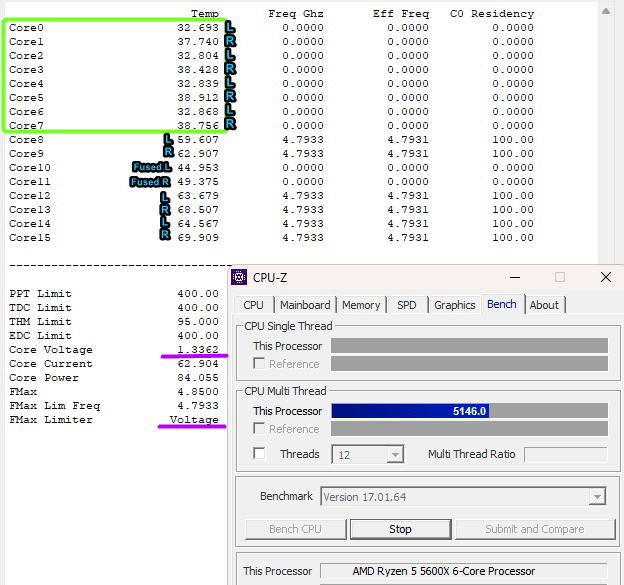The image size is (624, 585).
Task: Click the CPU-Z application icon in the title bar
Action: 239,277
